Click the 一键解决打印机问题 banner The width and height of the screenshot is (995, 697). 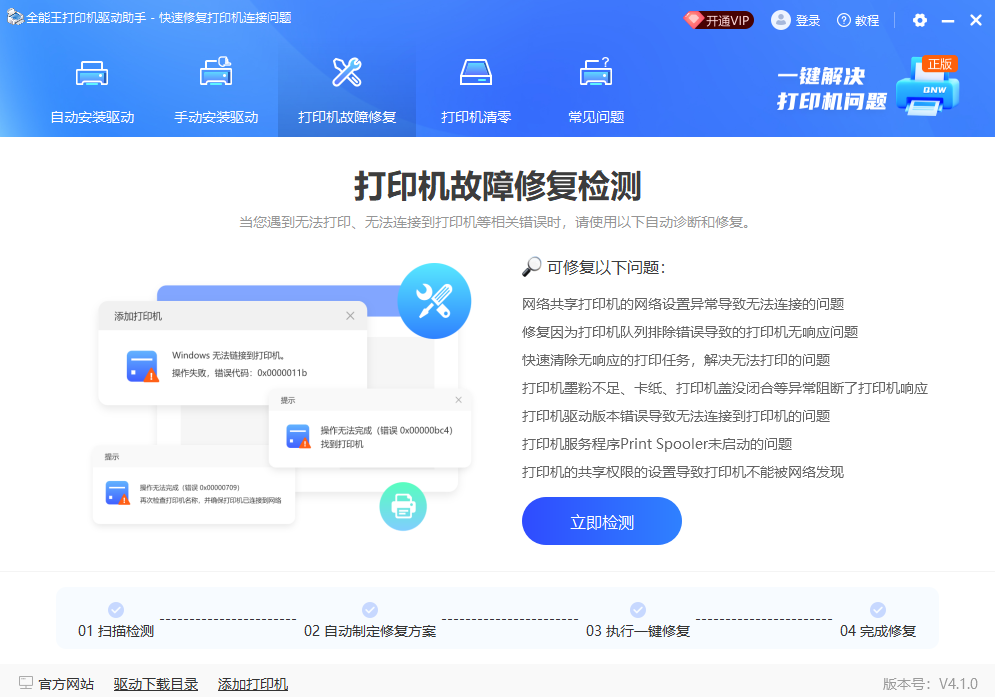(867, 89)
